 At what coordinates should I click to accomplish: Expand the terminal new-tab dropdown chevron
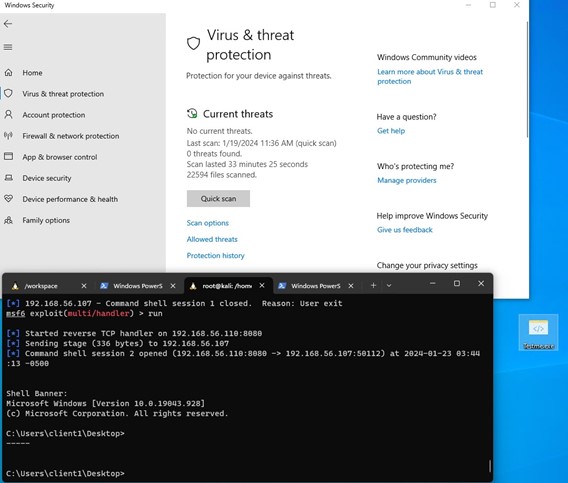[389, 286]
